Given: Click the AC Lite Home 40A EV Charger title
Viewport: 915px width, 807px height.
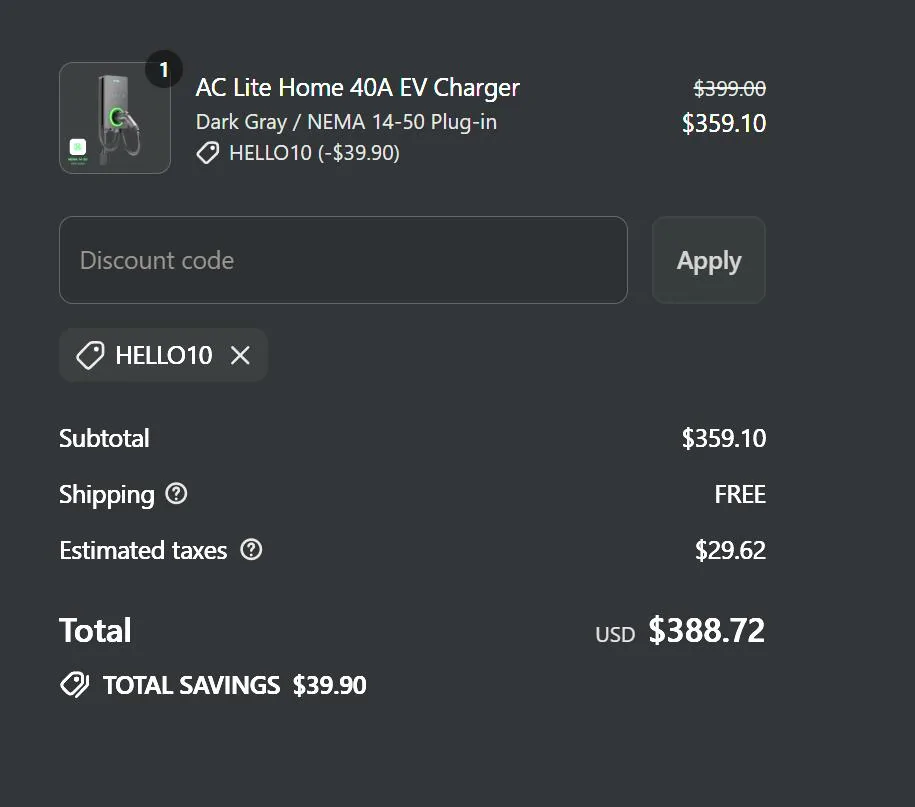Looking at the screenshot, I should [357, 88].
